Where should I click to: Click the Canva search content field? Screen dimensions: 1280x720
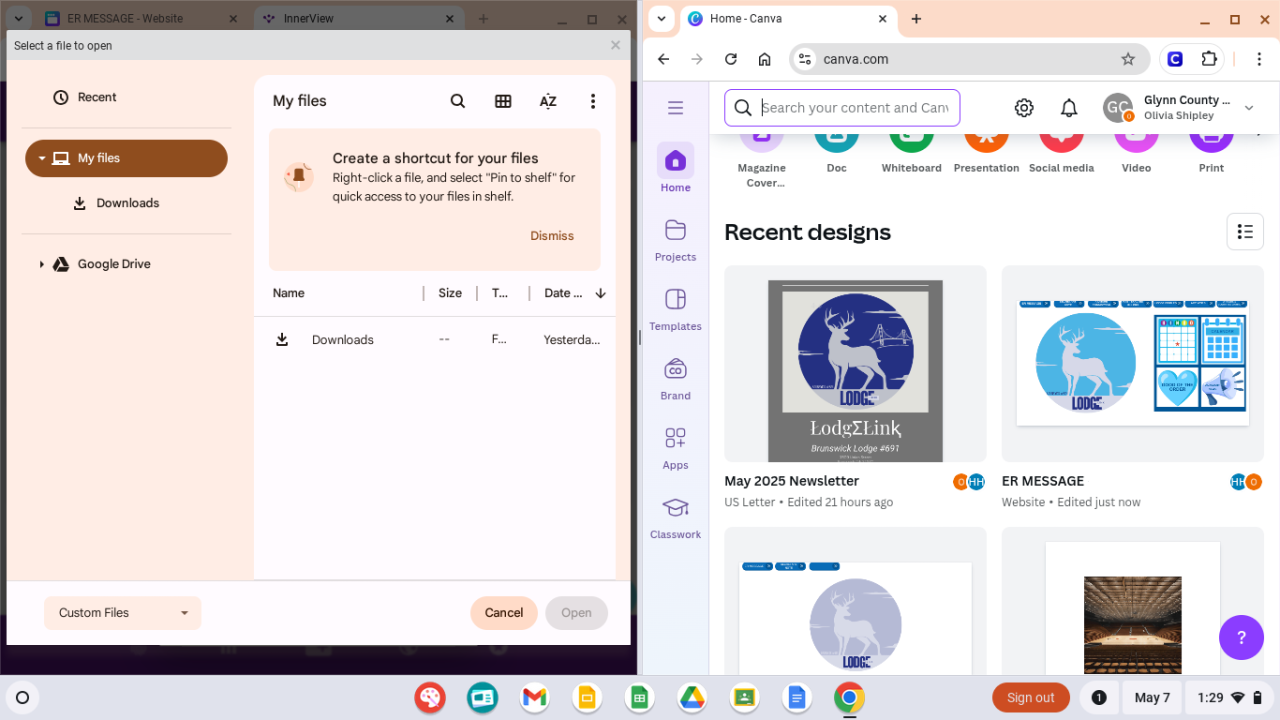click(842, 108)
